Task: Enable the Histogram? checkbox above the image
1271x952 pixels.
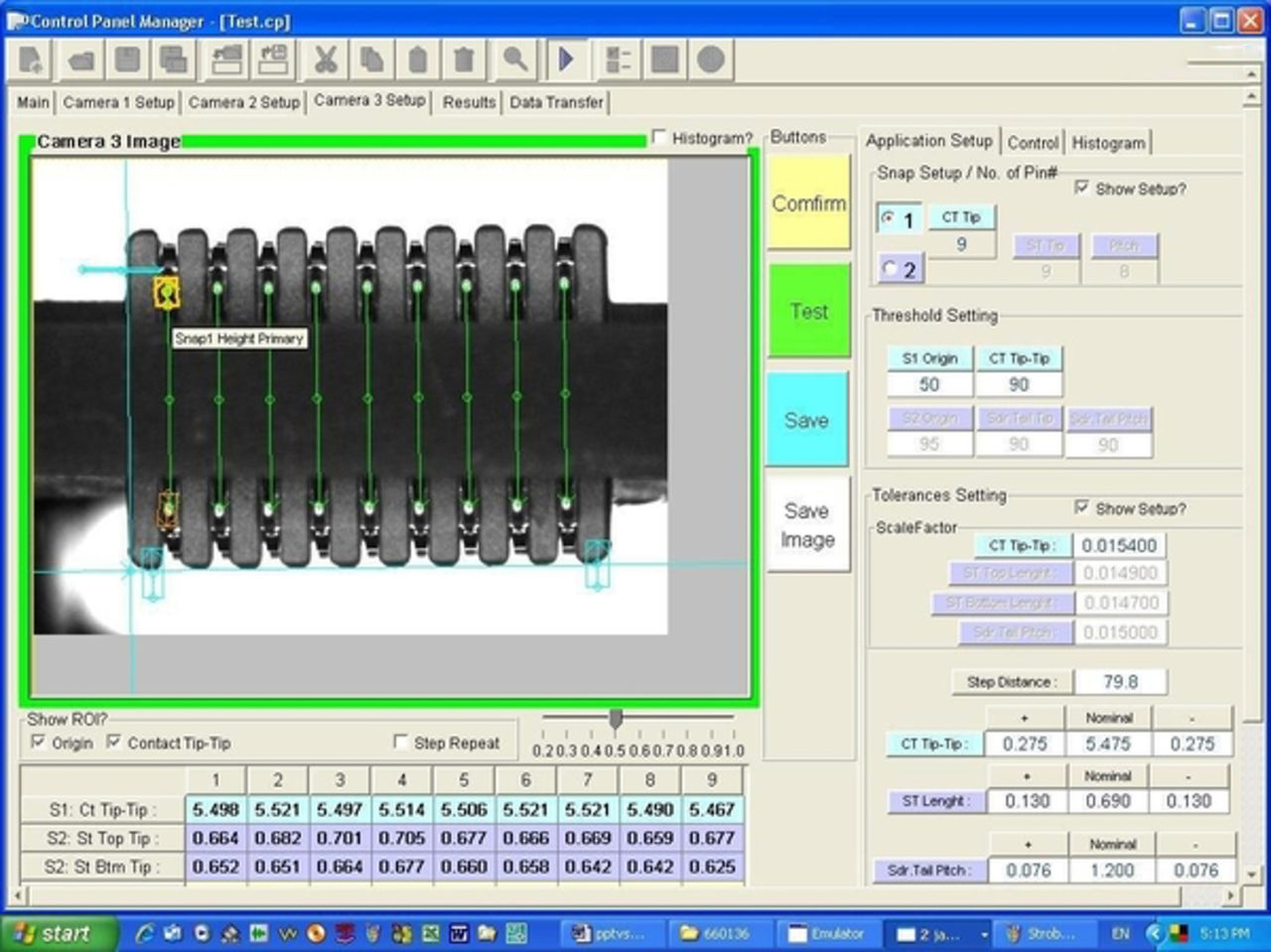Action: 659,138
